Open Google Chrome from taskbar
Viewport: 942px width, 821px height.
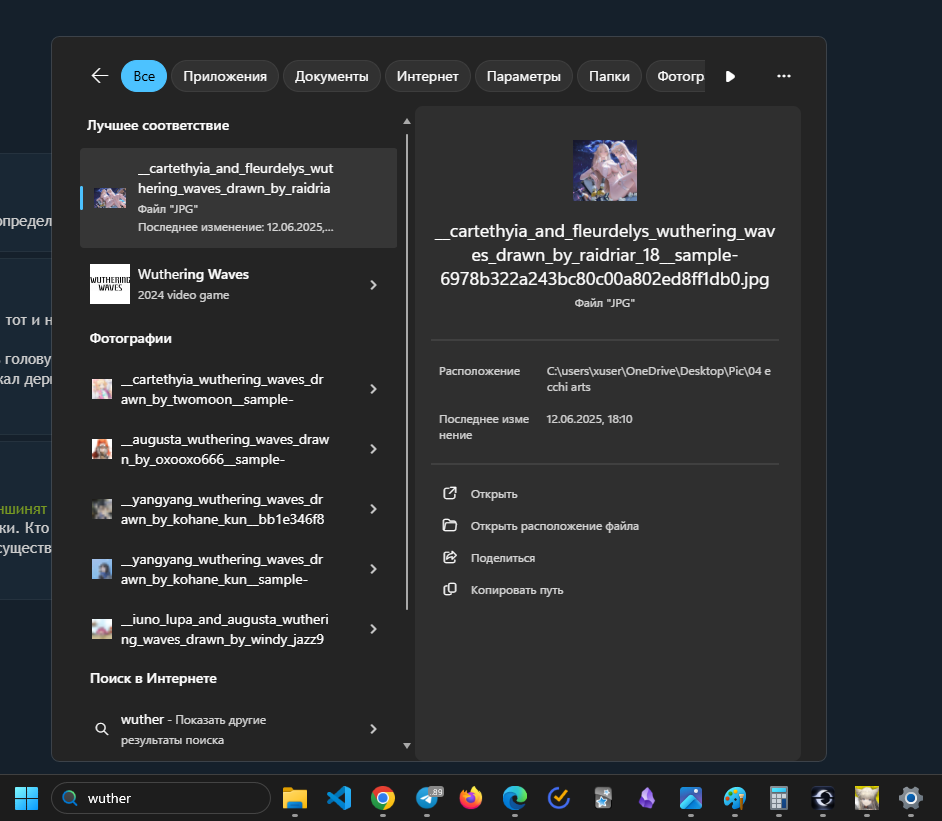point(383,798)
